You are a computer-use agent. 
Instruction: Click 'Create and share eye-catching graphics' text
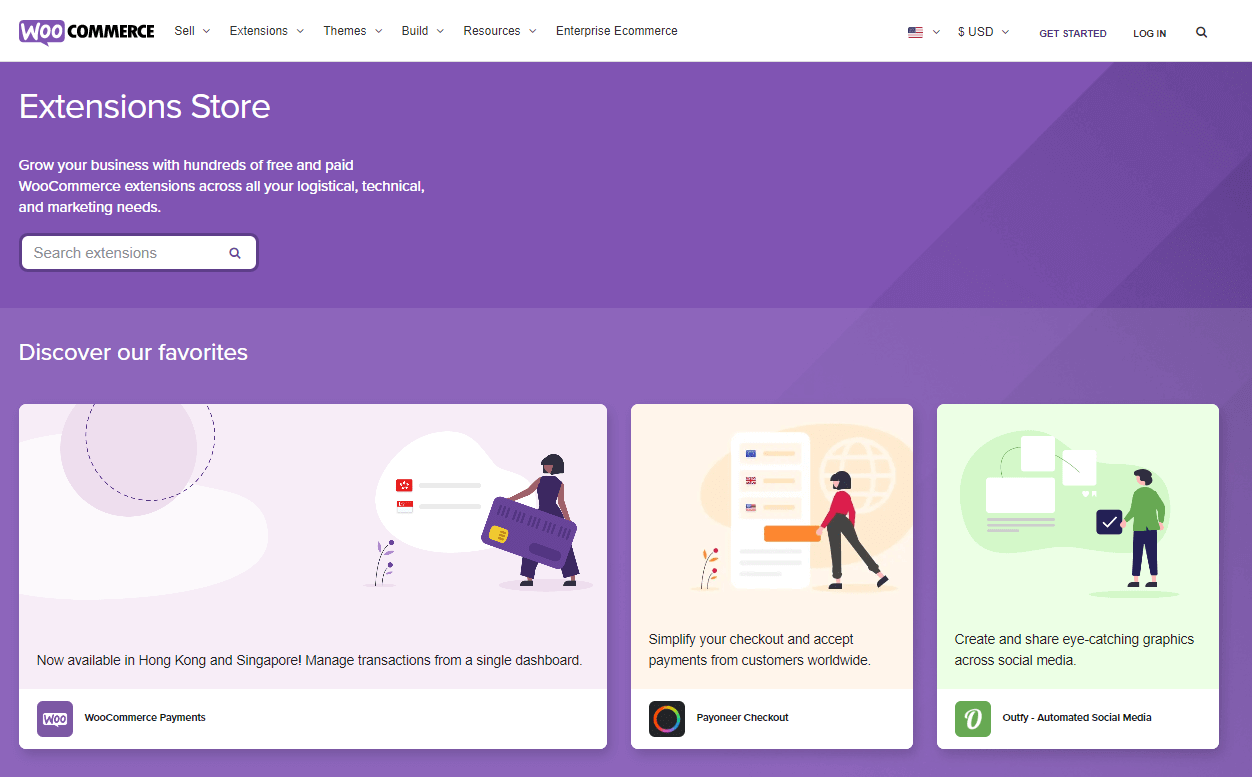click(1074, 650)
